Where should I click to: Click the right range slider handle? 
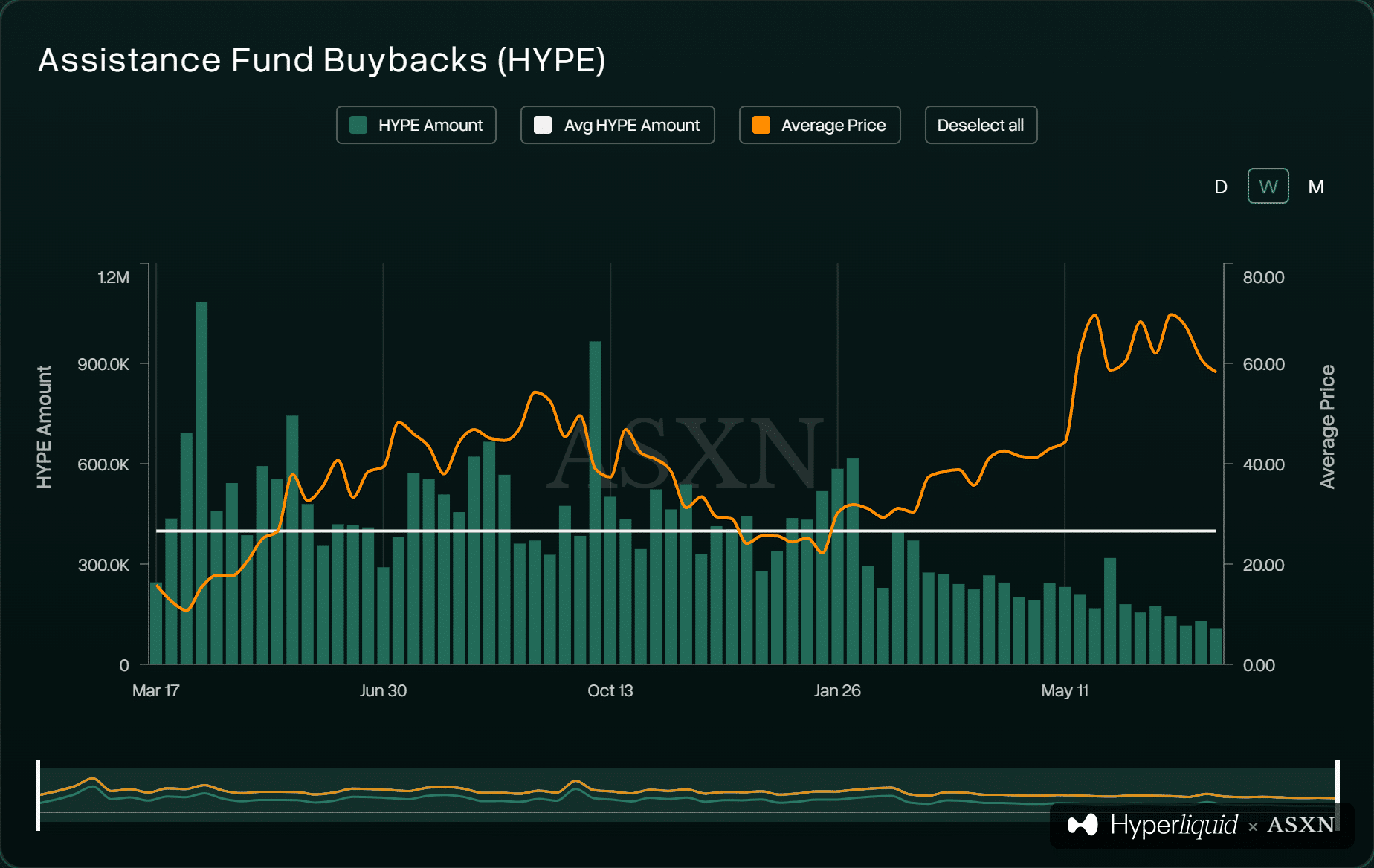[1337, 794]
